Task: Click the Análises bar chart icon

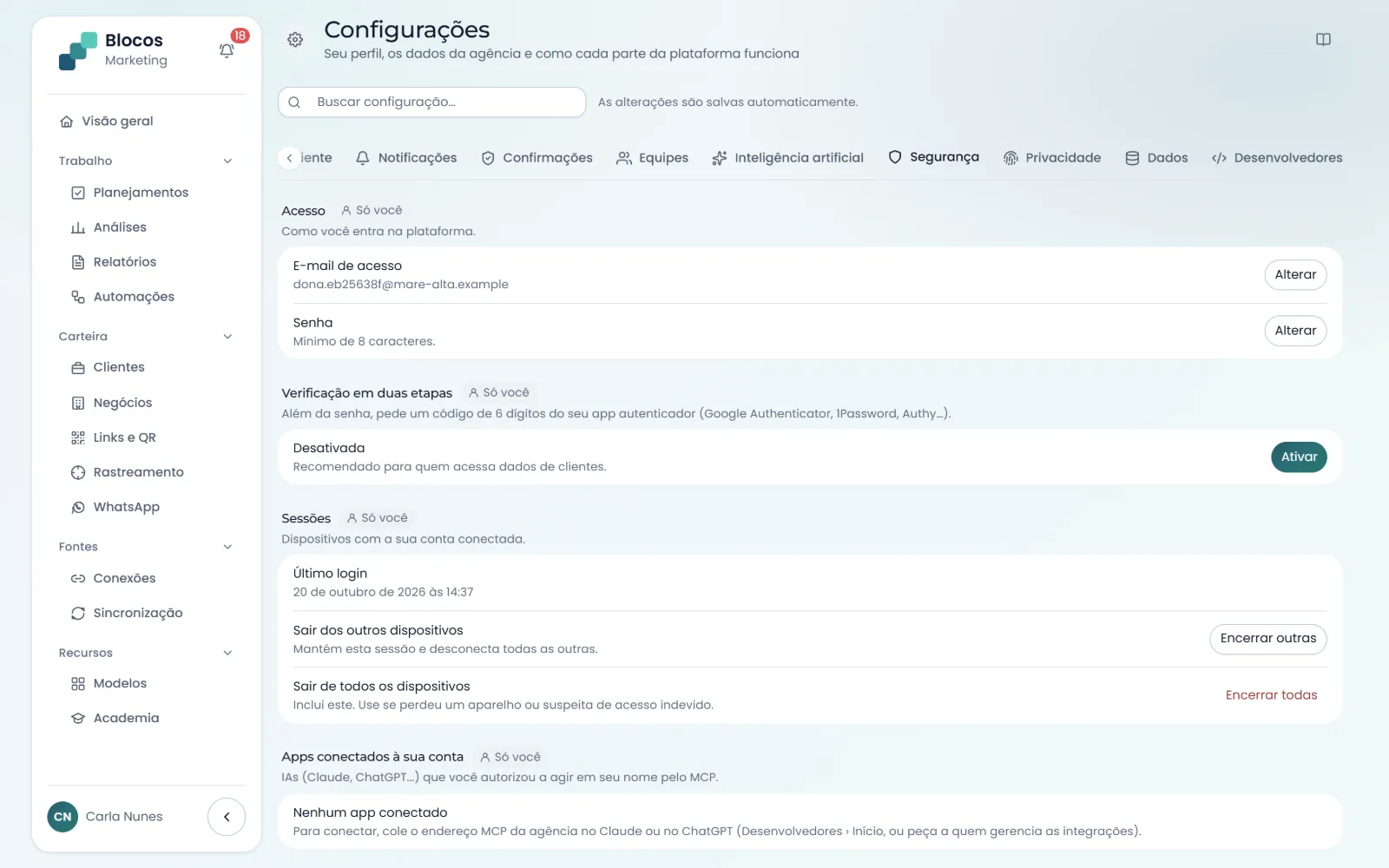Action: [78, 227]
